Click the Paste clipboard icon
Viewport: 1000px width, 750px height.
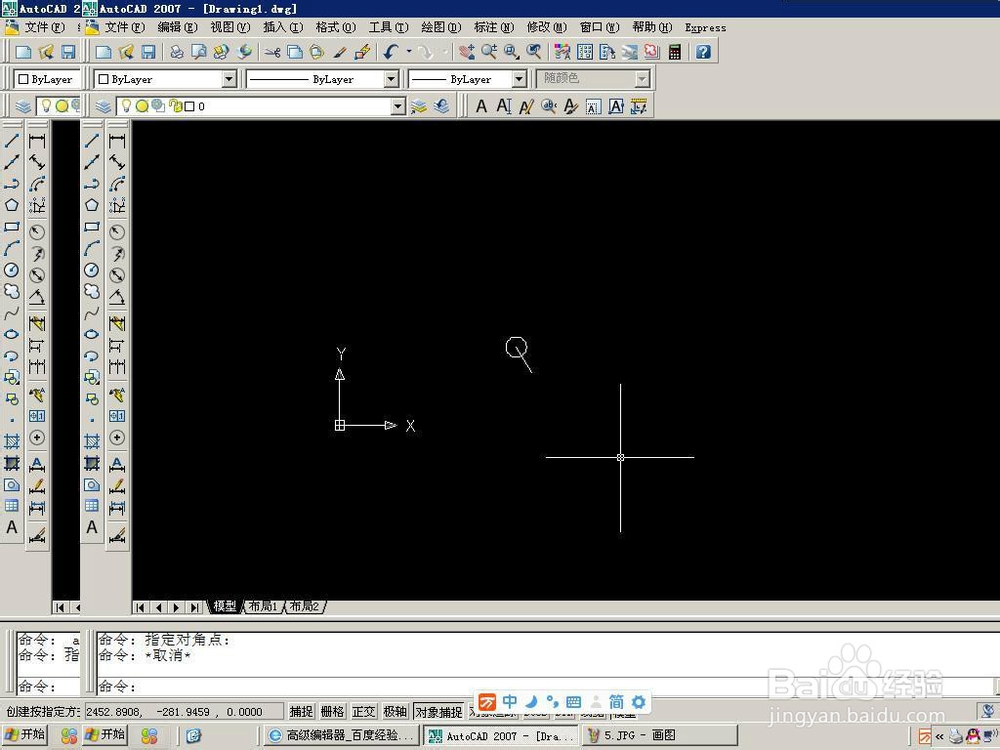pyautogui.click(x=316, y=52)
